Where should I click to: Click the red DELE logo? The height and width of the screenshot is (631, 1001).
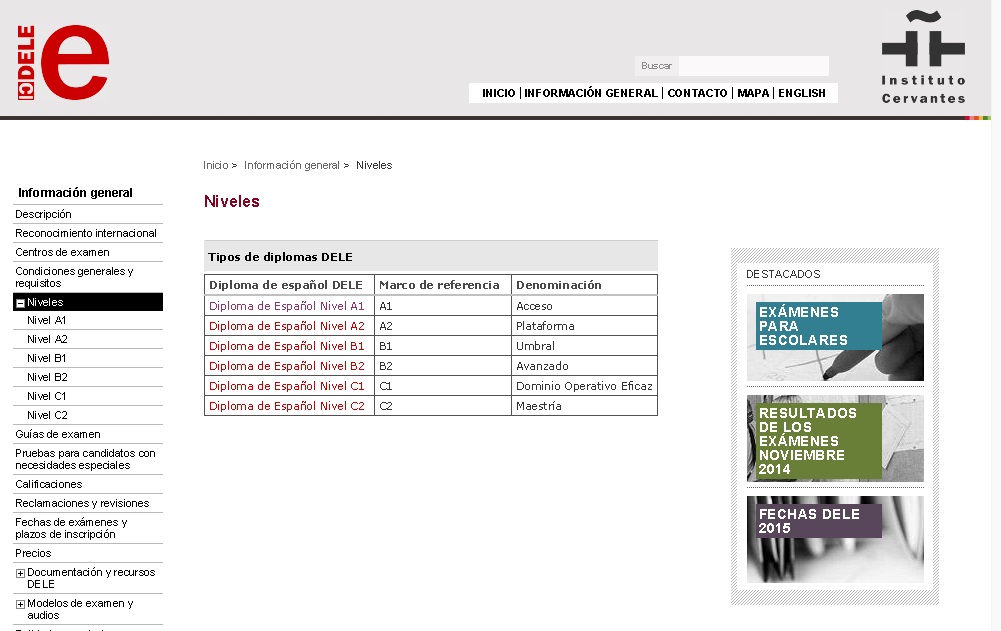pos(64,62)
